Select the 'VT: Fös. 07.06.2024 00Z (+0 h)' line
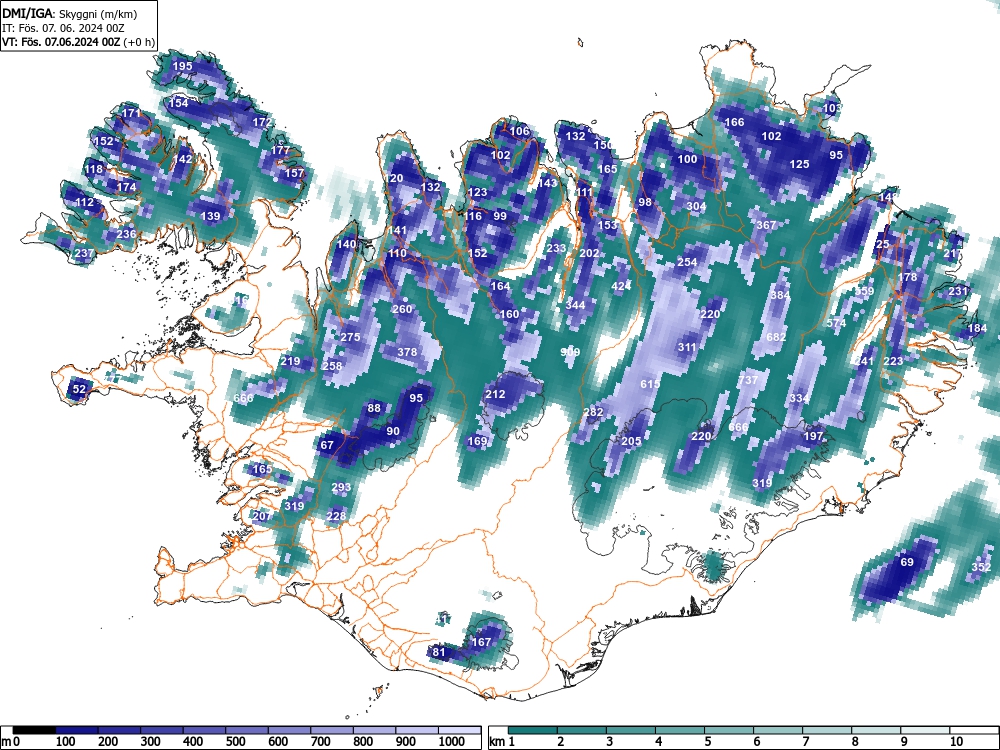 pos(78,42)
